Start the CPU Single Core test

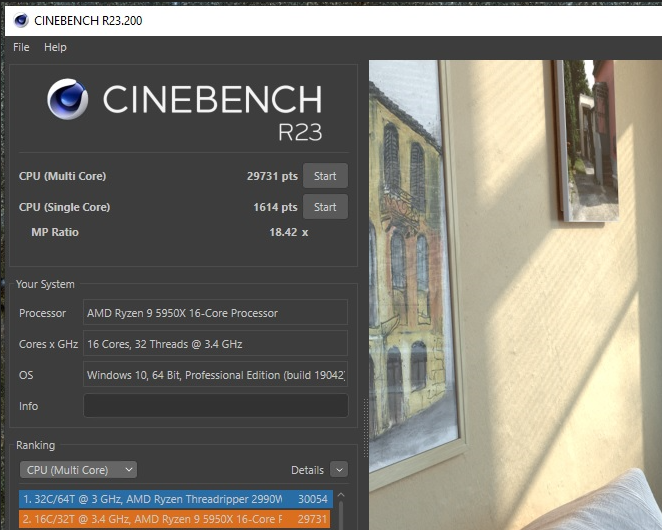pos(325,207)
